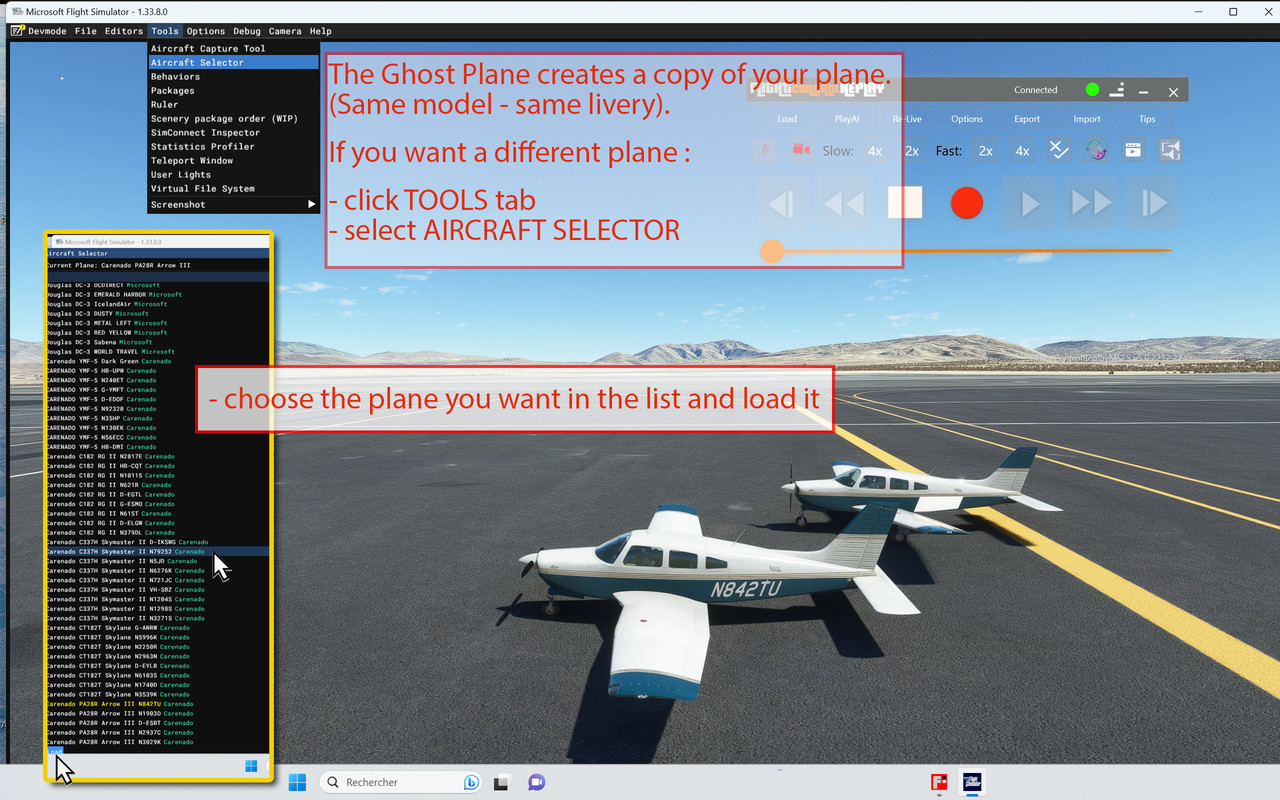Click the Rechercher taskbar search box

coord(402,782)
